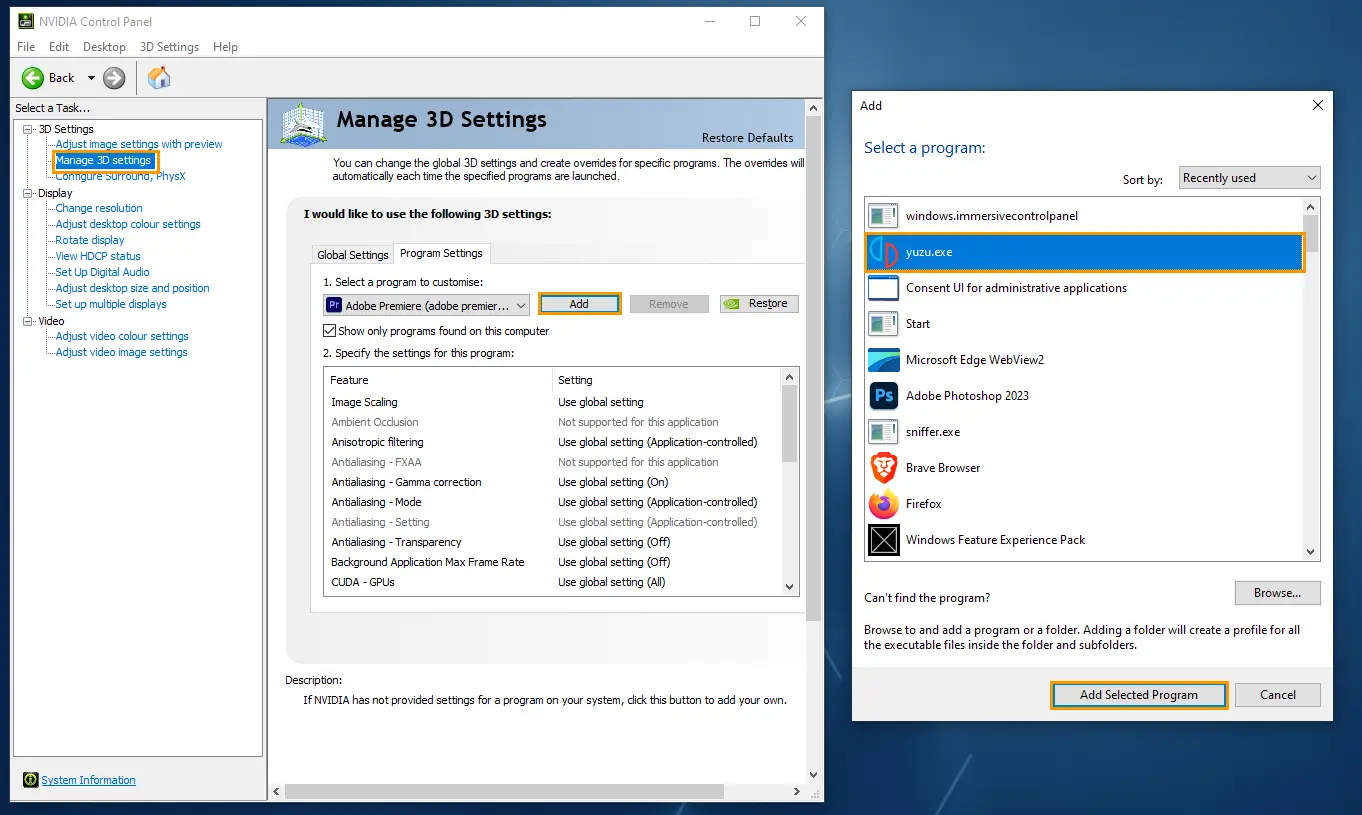The height and width of the screenshot is (815, 1362).
Task: Select the CUDA - GPUs feature row
Action: point(552,582)
